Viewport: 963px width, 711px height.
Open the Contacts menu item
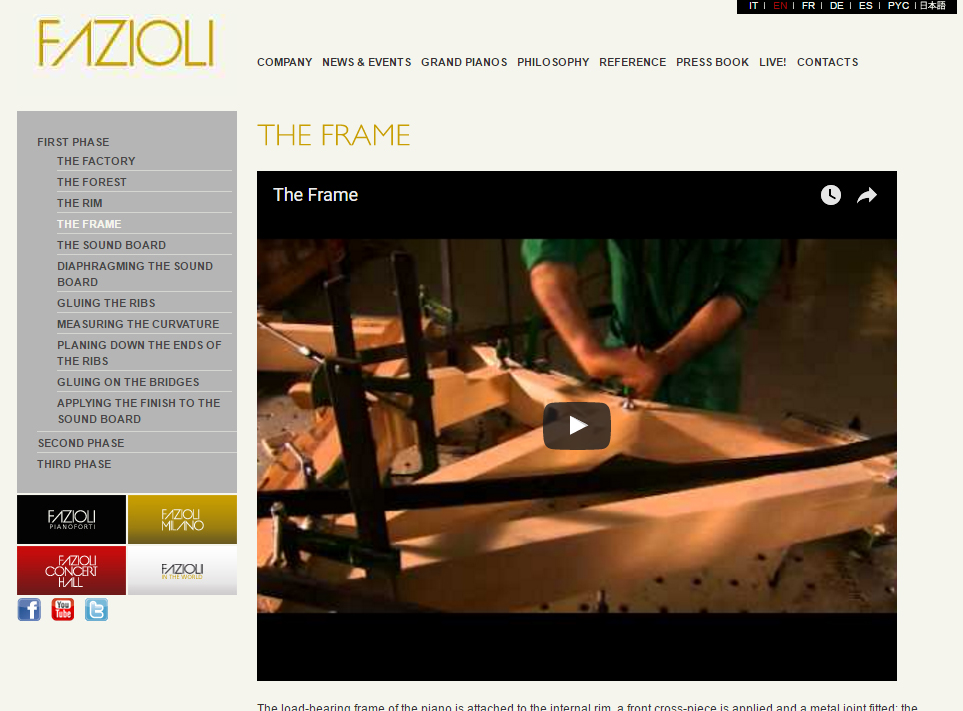coord(827,62)
